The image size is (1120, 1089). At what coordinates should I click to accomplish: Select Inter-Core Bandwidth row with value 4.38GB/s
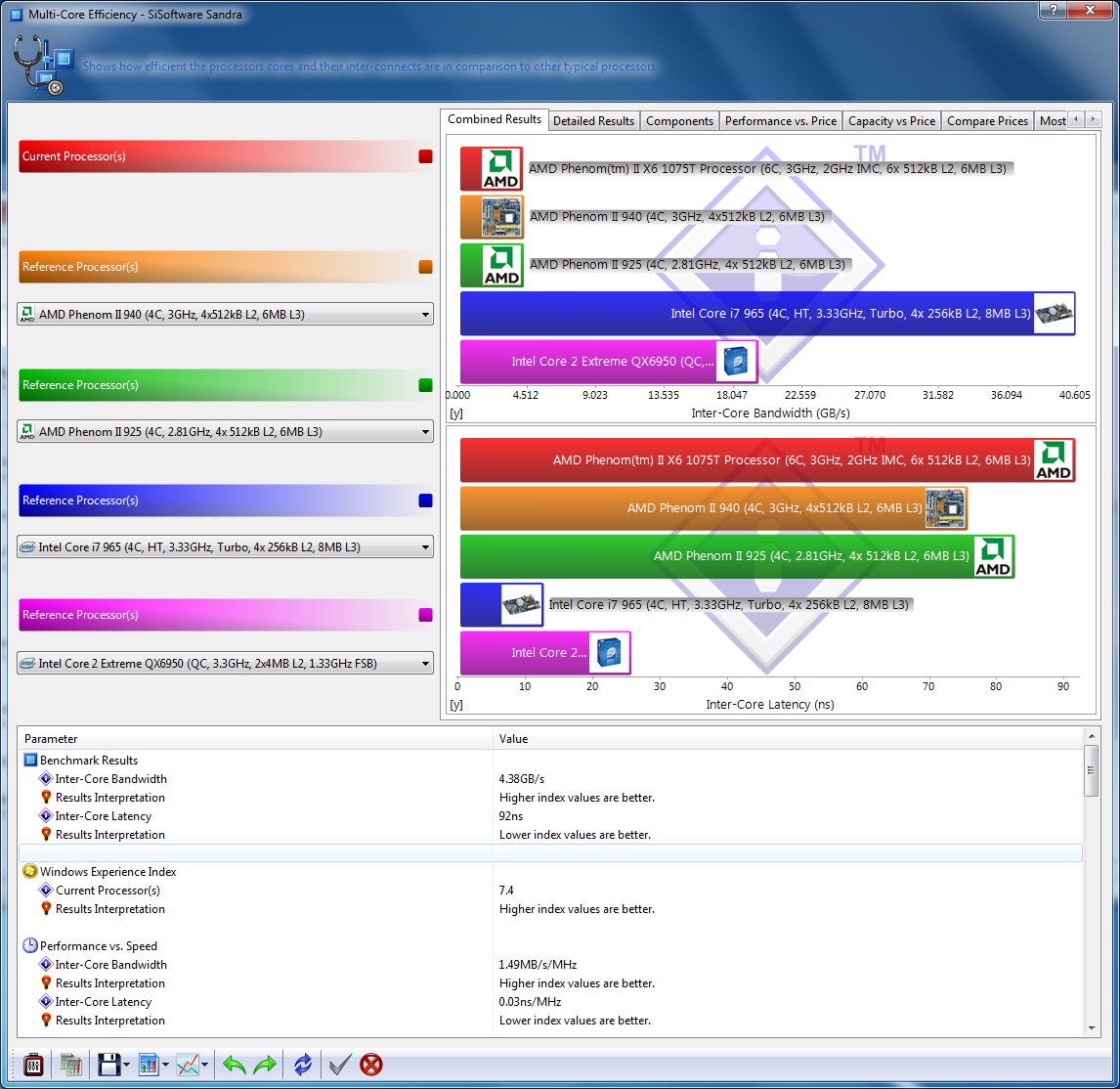[x=550, y=779]
